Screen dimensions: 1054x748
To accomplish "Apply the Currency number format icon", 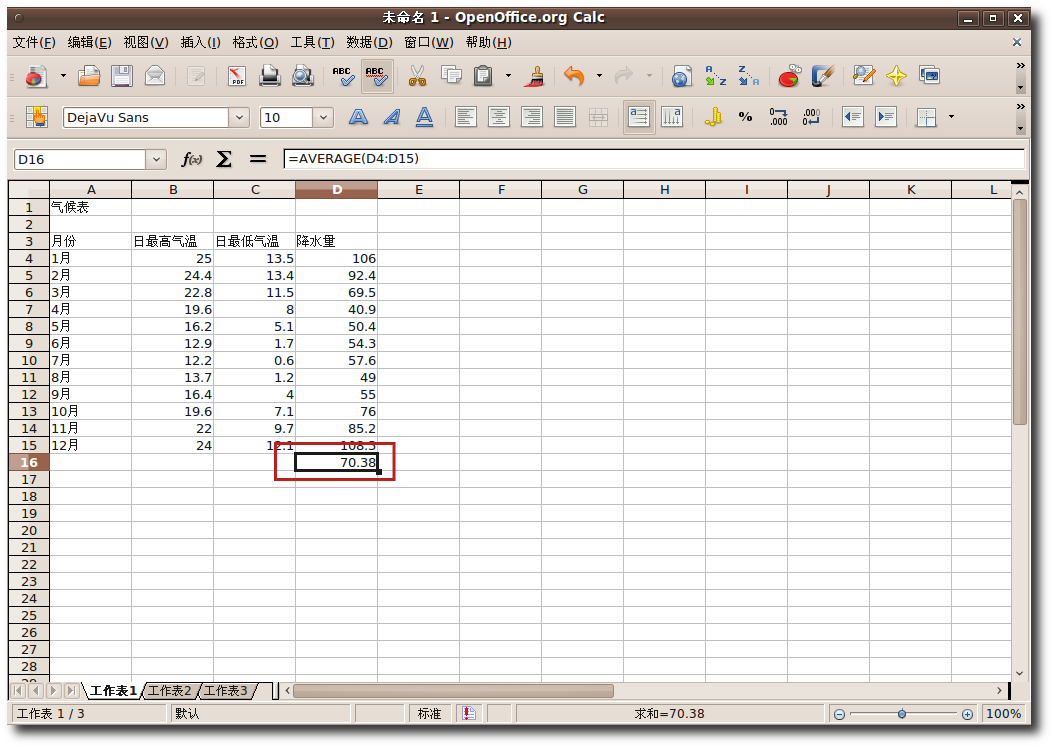I will 713,118.
